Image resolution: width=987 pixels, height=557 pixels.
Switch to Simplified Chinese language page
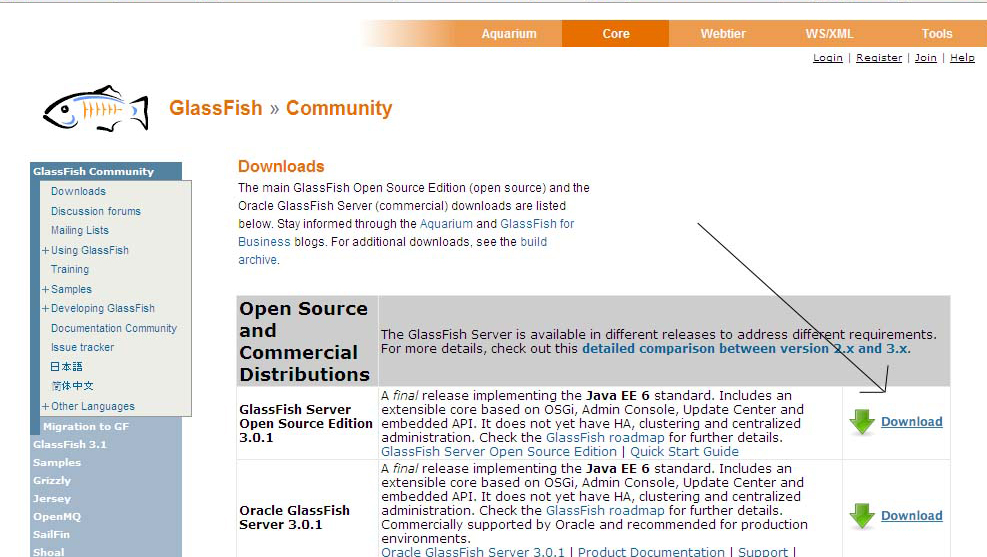pos(72,386)
